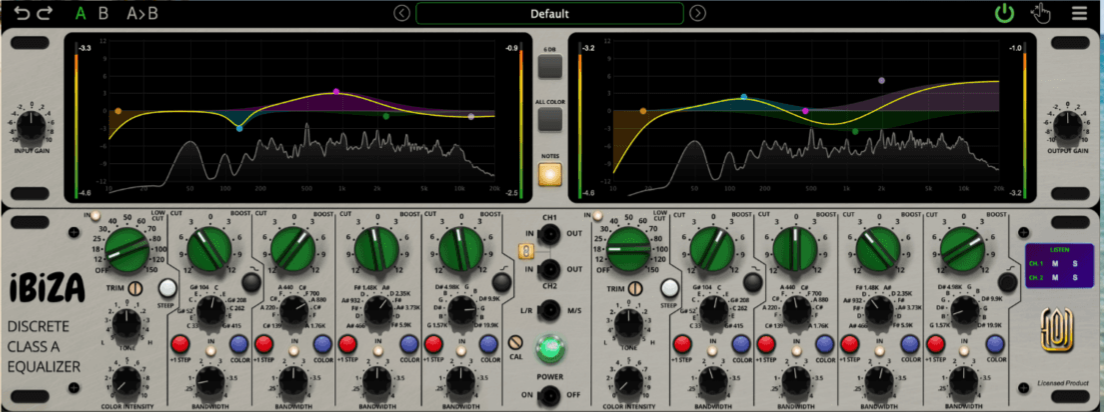This screenshot has height=412, width=1104.
Task: Click the magenta EQ node on left graph
Action: (x=336, y=92)
